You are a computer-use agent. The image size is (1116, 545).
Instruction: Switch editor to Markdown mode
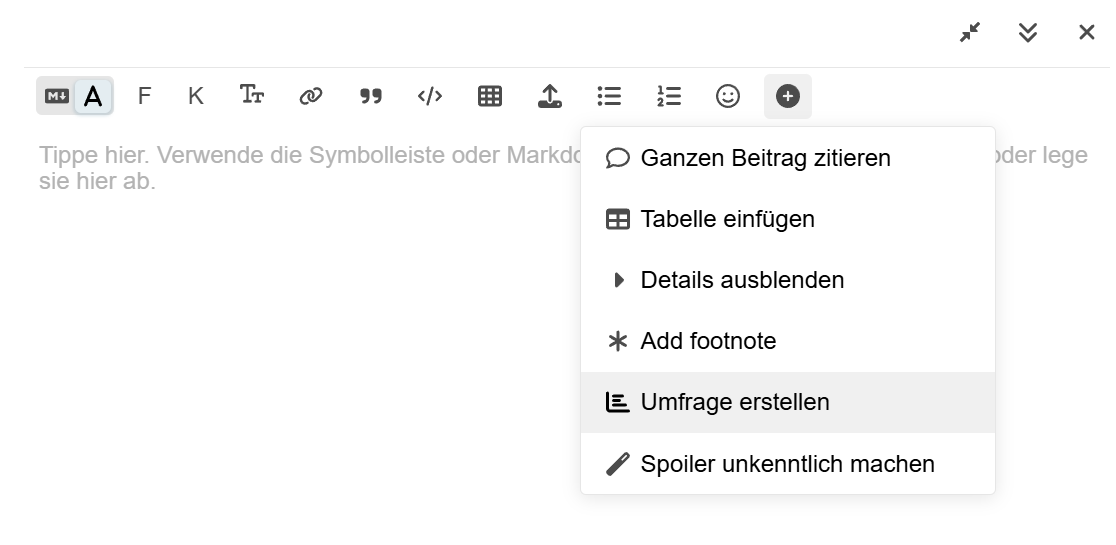pyautogui.click(x=57, y=96)
